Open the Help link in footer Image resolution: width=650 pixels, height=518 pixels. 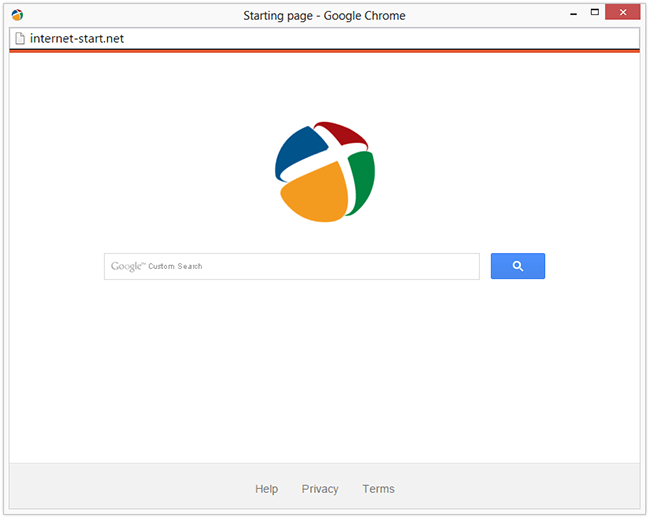[x=267, y=489]
